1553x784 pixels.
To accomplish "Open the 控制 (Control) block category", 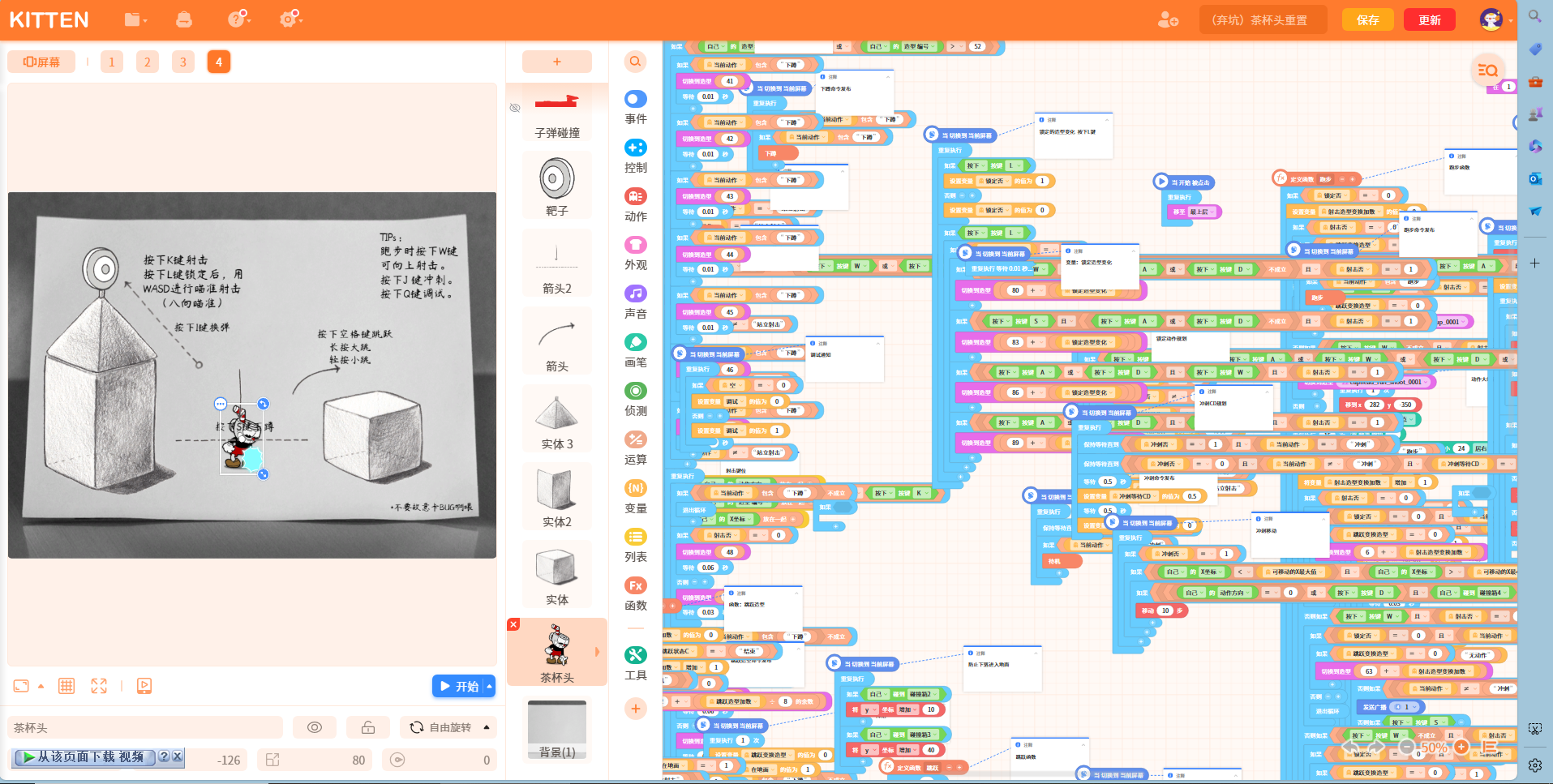I will (x=636, y=156).
